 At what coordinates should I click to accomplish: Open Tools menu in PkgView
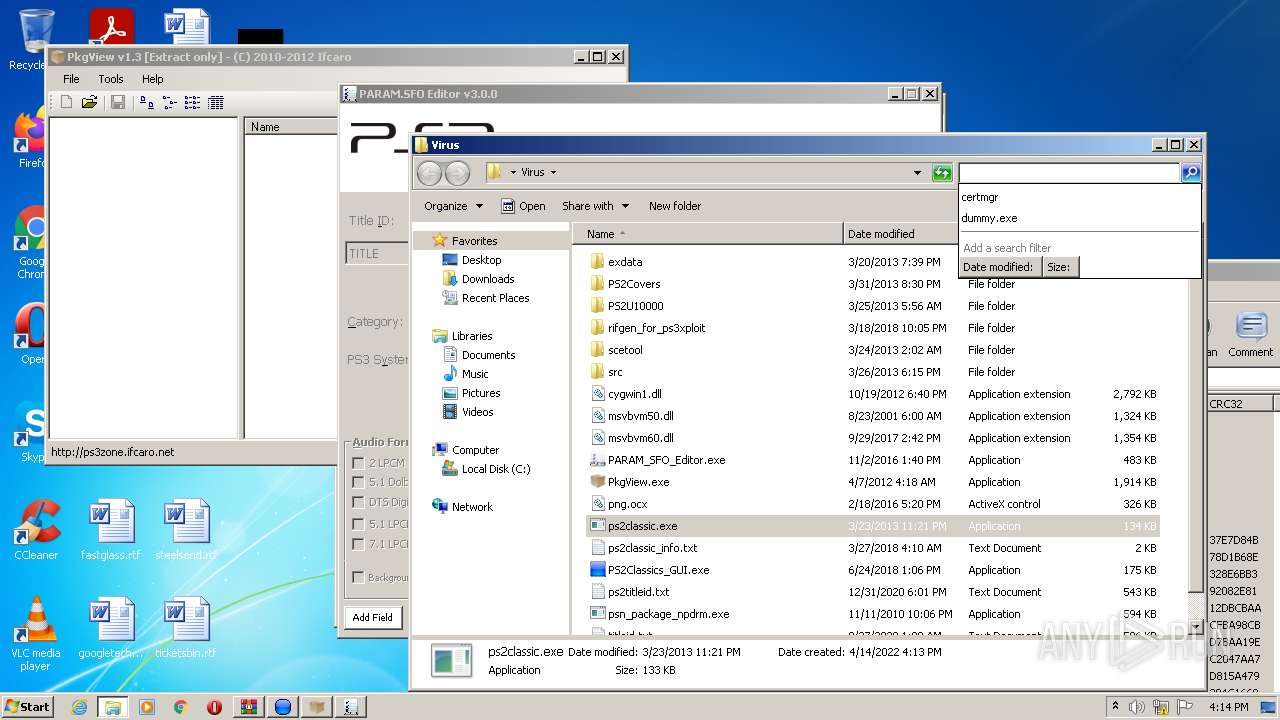pos(111,79)
